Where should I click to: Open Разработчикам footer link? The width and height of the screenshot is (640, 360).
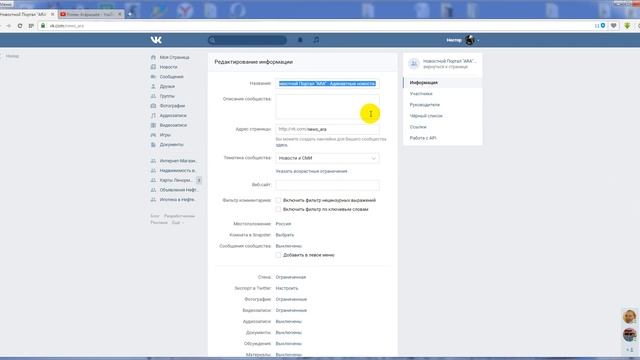point(179,216)
